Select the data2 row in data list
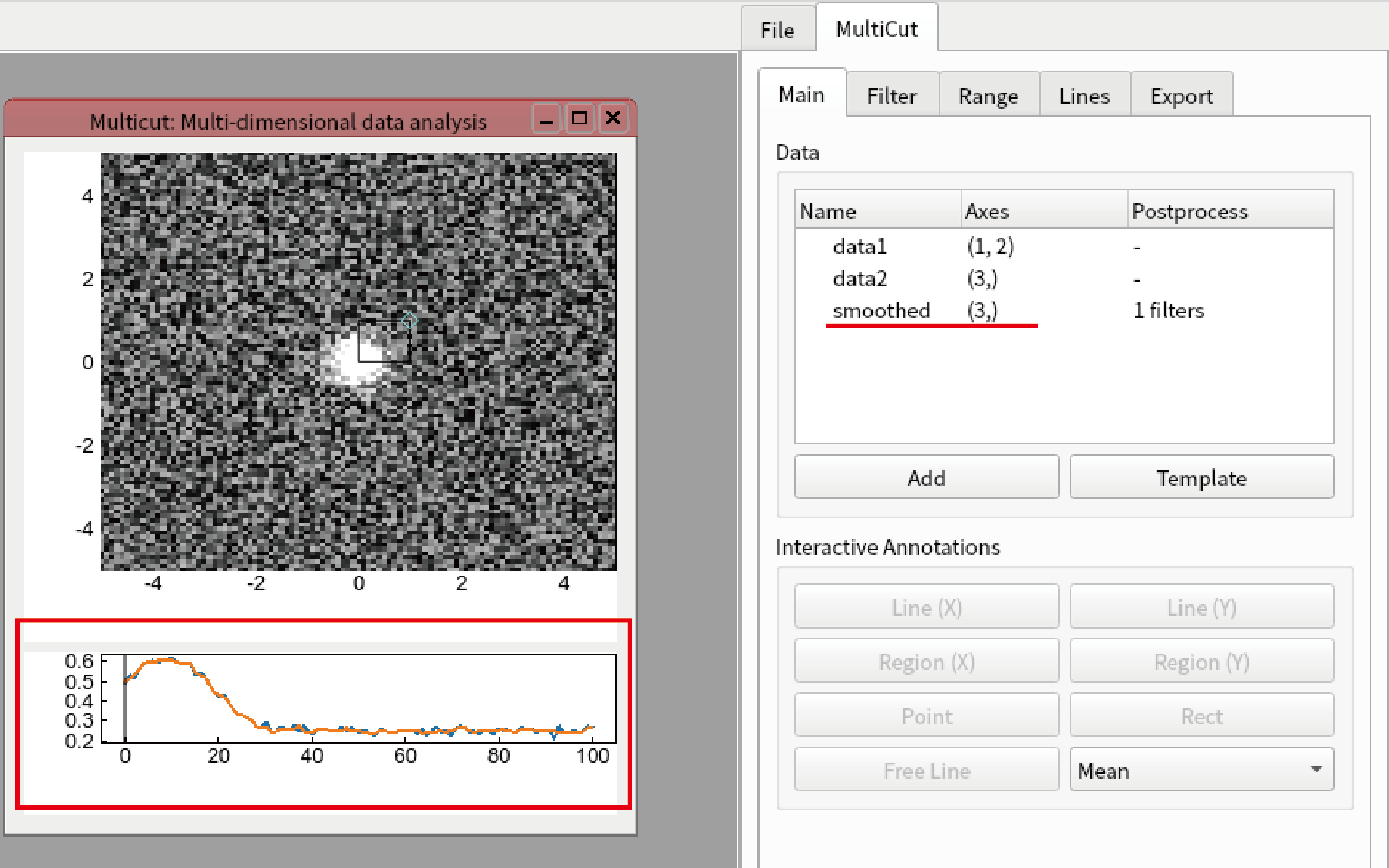The height and width of the screenshot is (868, 1389). (1064, 279)
